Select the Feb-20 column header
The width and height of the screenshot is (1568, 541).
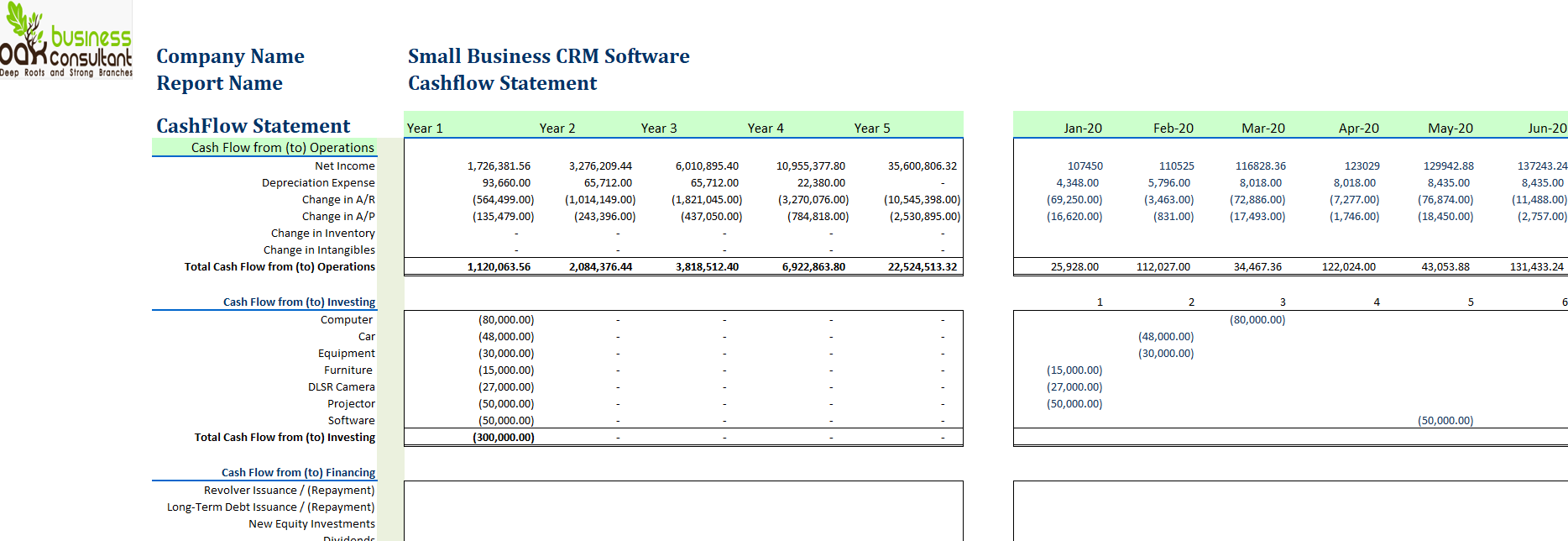pos(1173,129)
